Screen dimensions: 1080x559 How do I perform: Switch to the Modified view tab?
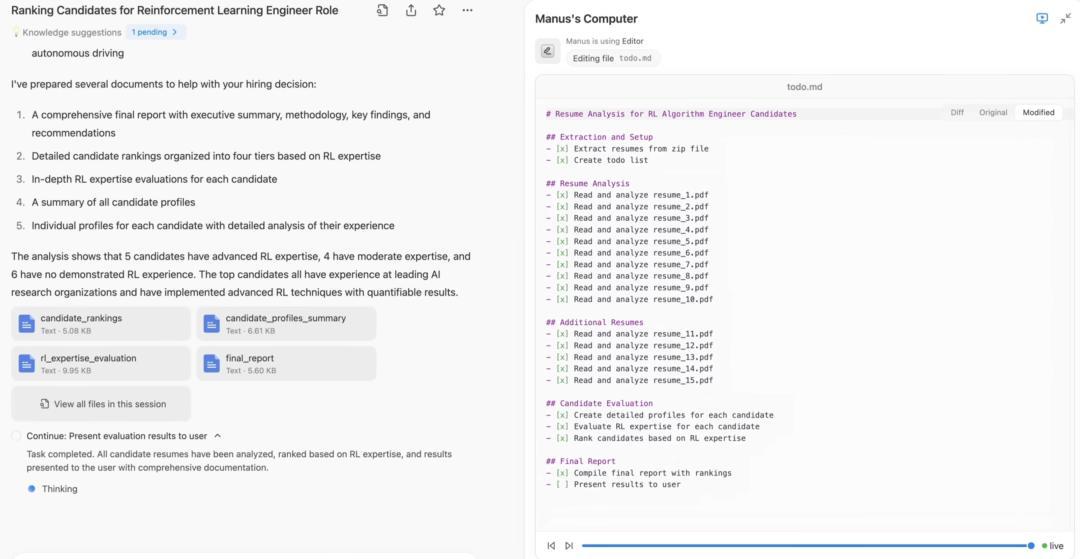point(1038,112)
